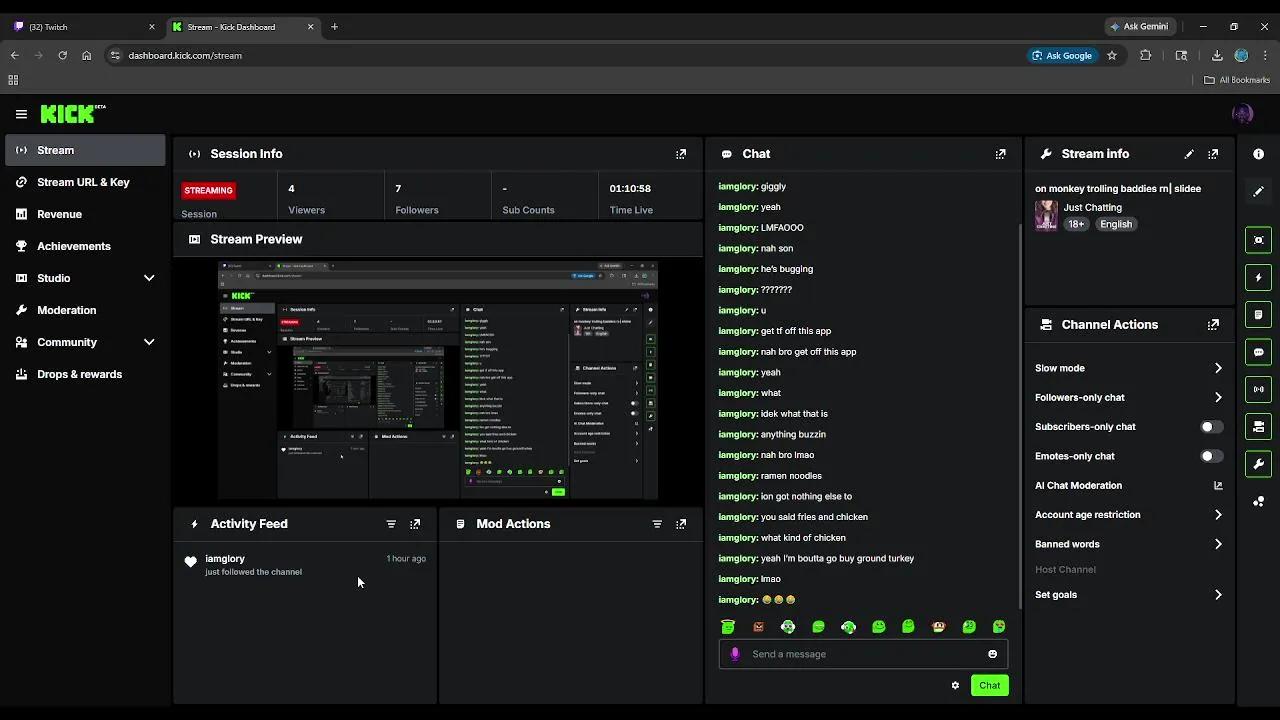1280x720 pixels.
Task: Click the Stream Preview thumbnail
Action: 438,380
